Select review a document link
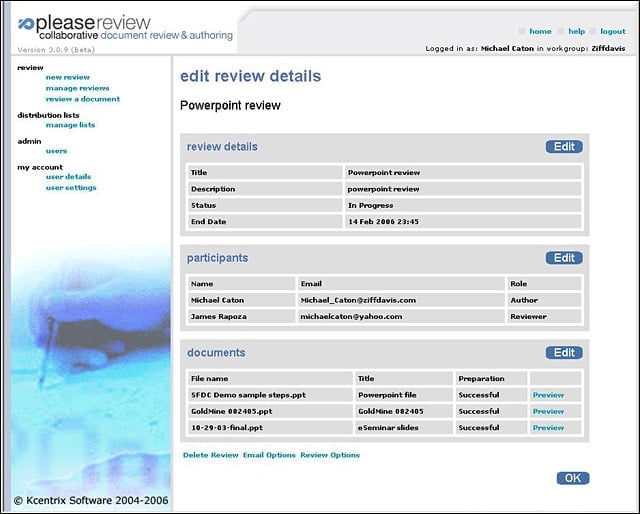Viewport: 640px width, 514px height. tap(83, 99)
